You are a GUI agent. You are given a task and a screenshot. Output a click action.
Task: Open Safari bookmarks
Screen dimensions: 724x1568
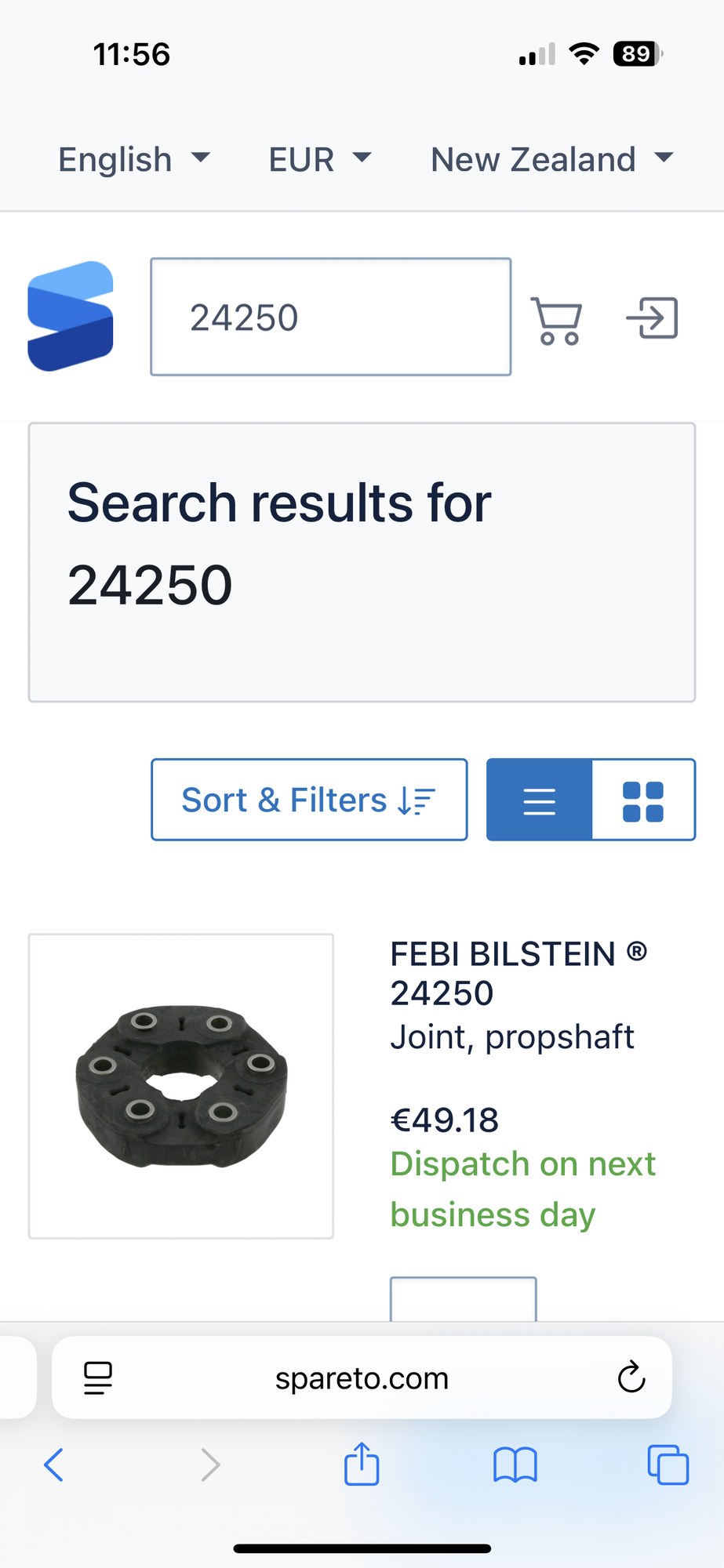[x=515, y=1464]
